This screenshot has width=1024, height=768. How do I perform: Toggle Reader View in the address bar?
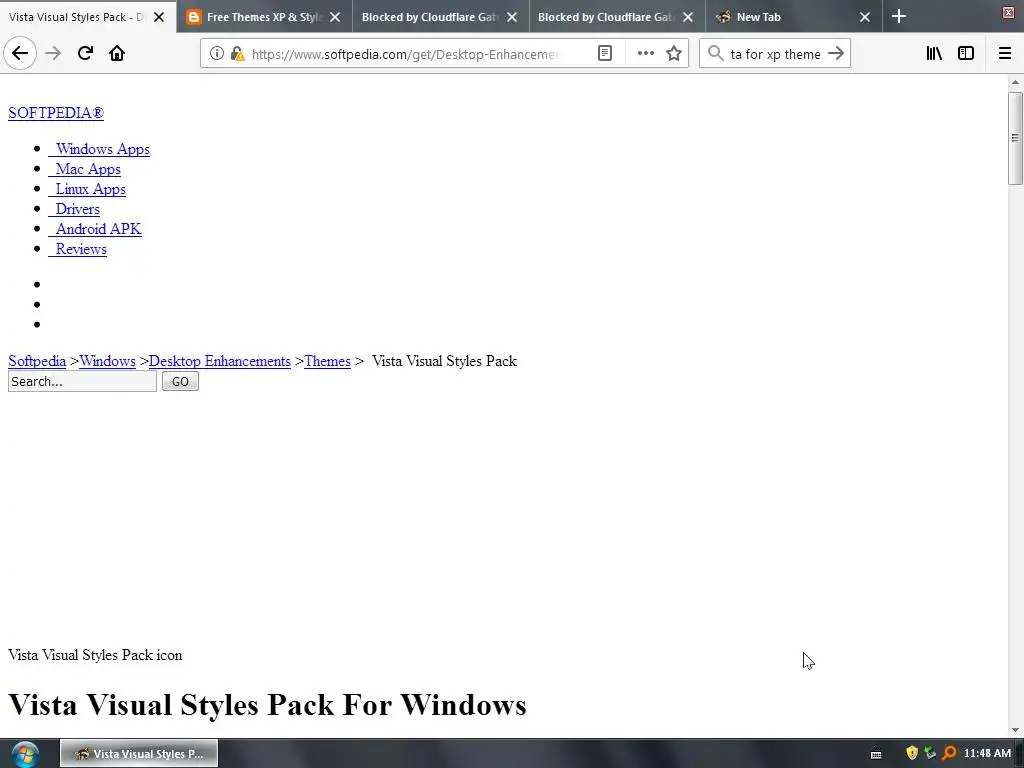tap(605, 54)
